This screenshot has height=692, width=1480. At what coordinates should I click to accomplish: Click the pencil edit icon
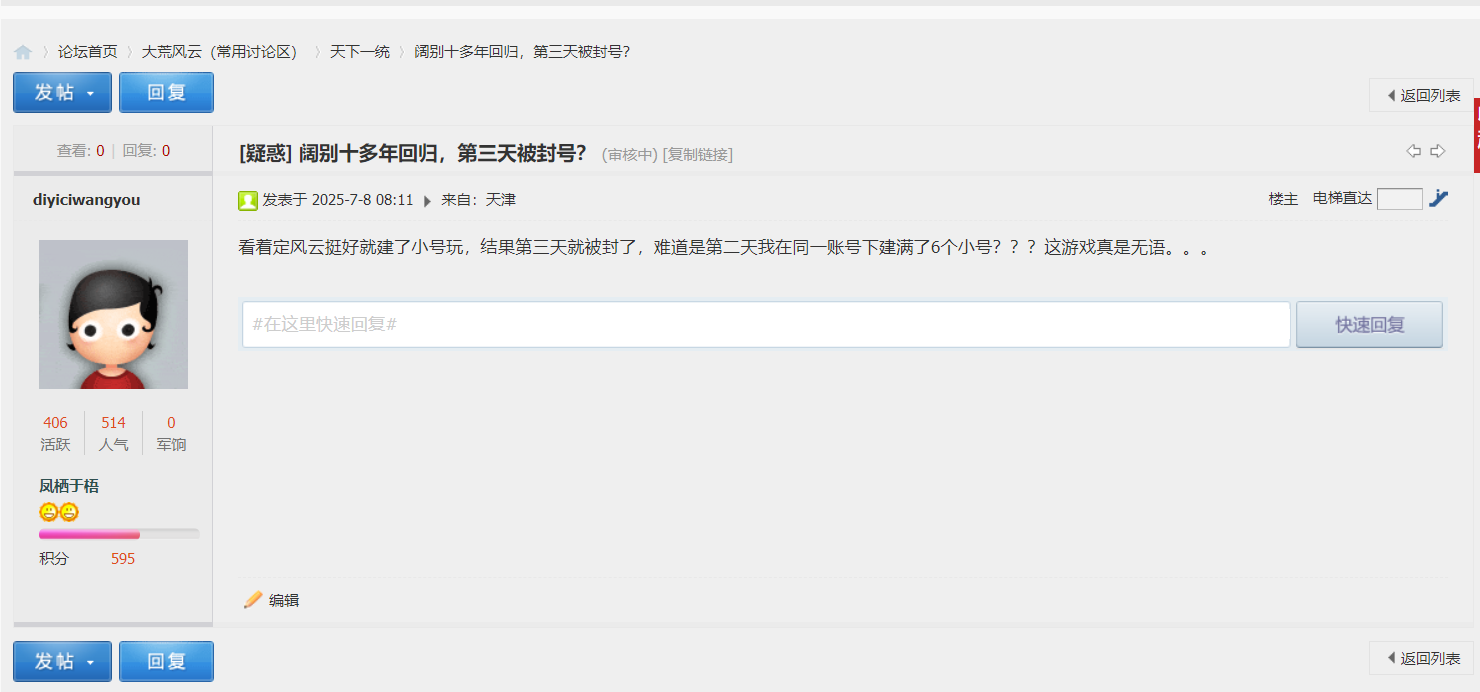click(x=253, y=600)
